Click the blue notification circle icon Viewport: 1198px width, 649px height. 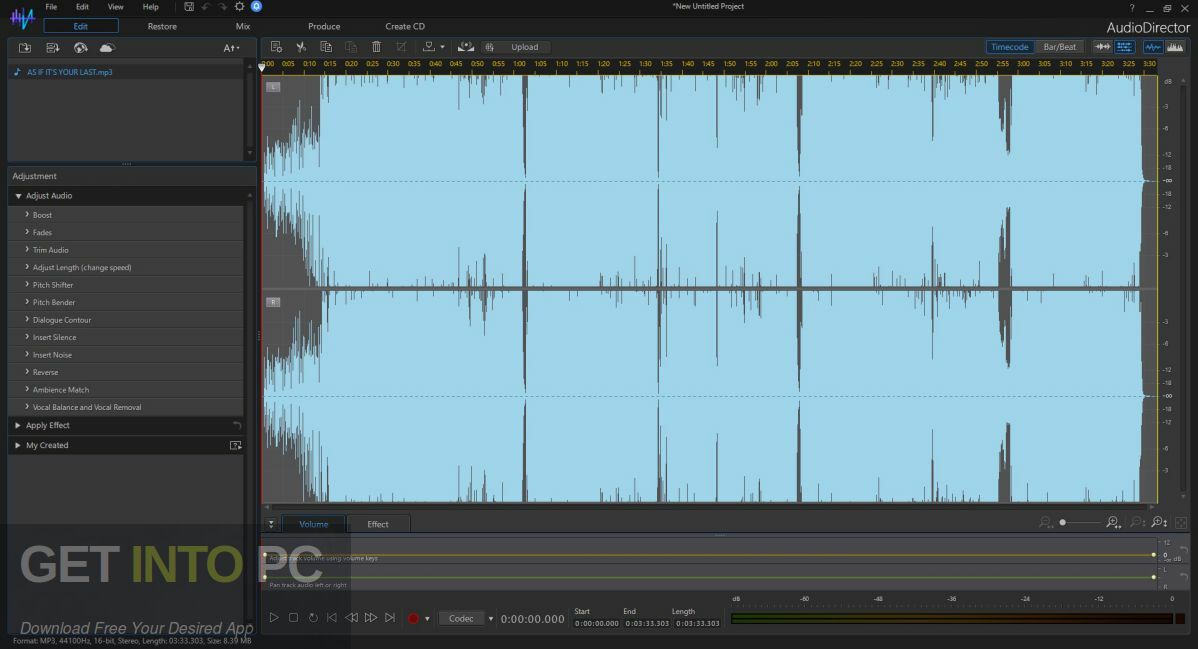click(257, 6)
